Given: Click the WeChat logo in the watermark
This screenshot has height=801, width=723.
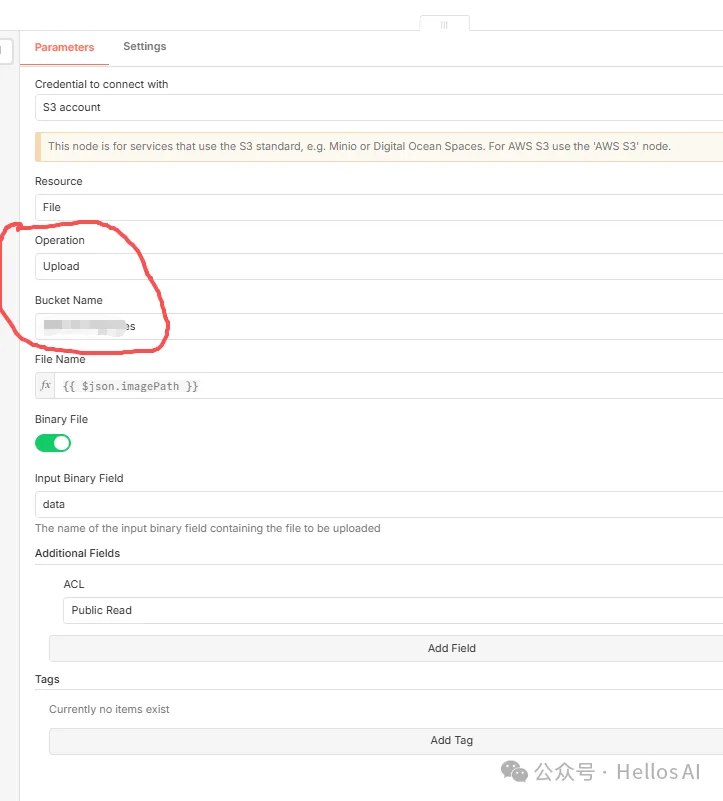Looking at the screenshot, I should (x=514, y=771).
